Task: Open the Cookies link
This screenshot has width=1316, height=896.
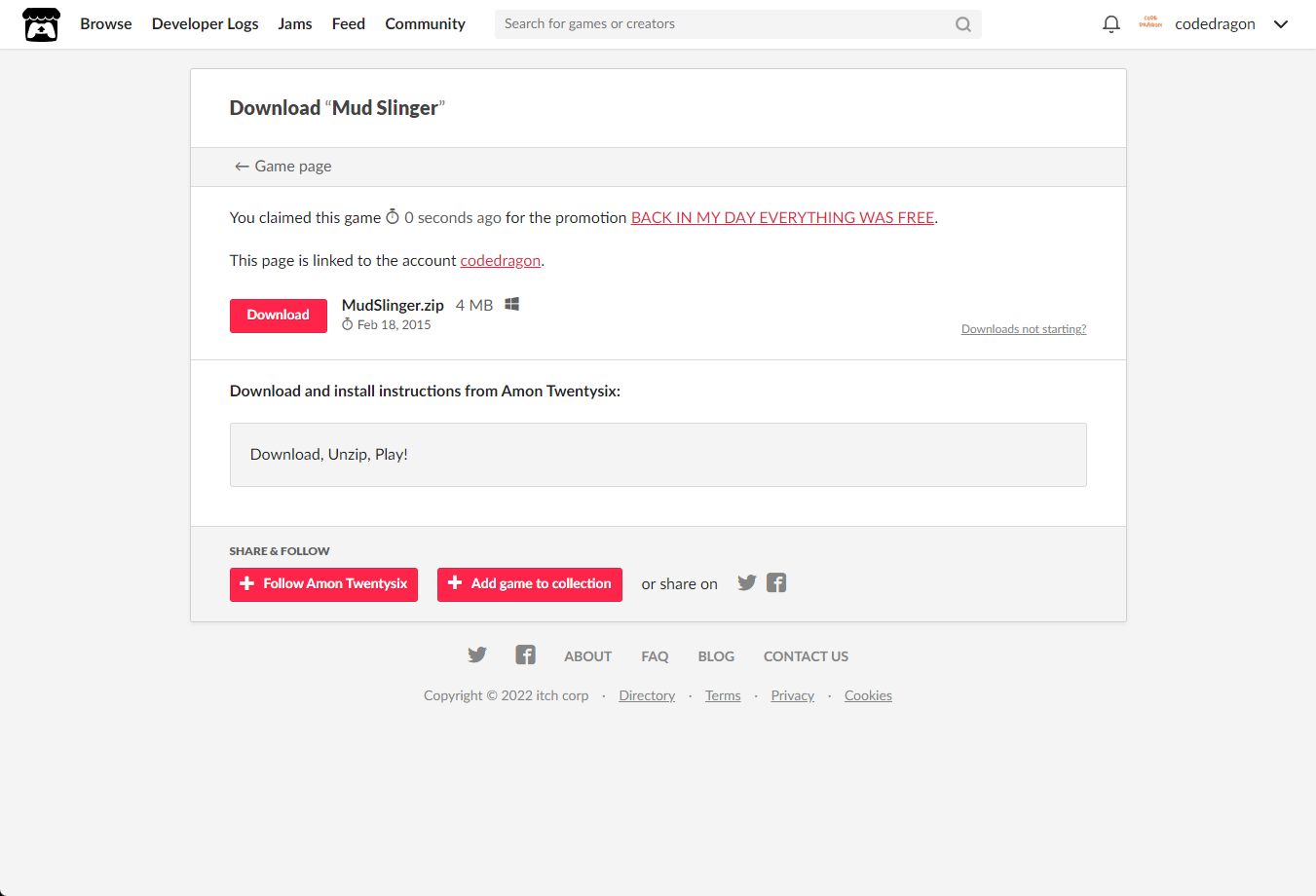Action: (868, 695)
